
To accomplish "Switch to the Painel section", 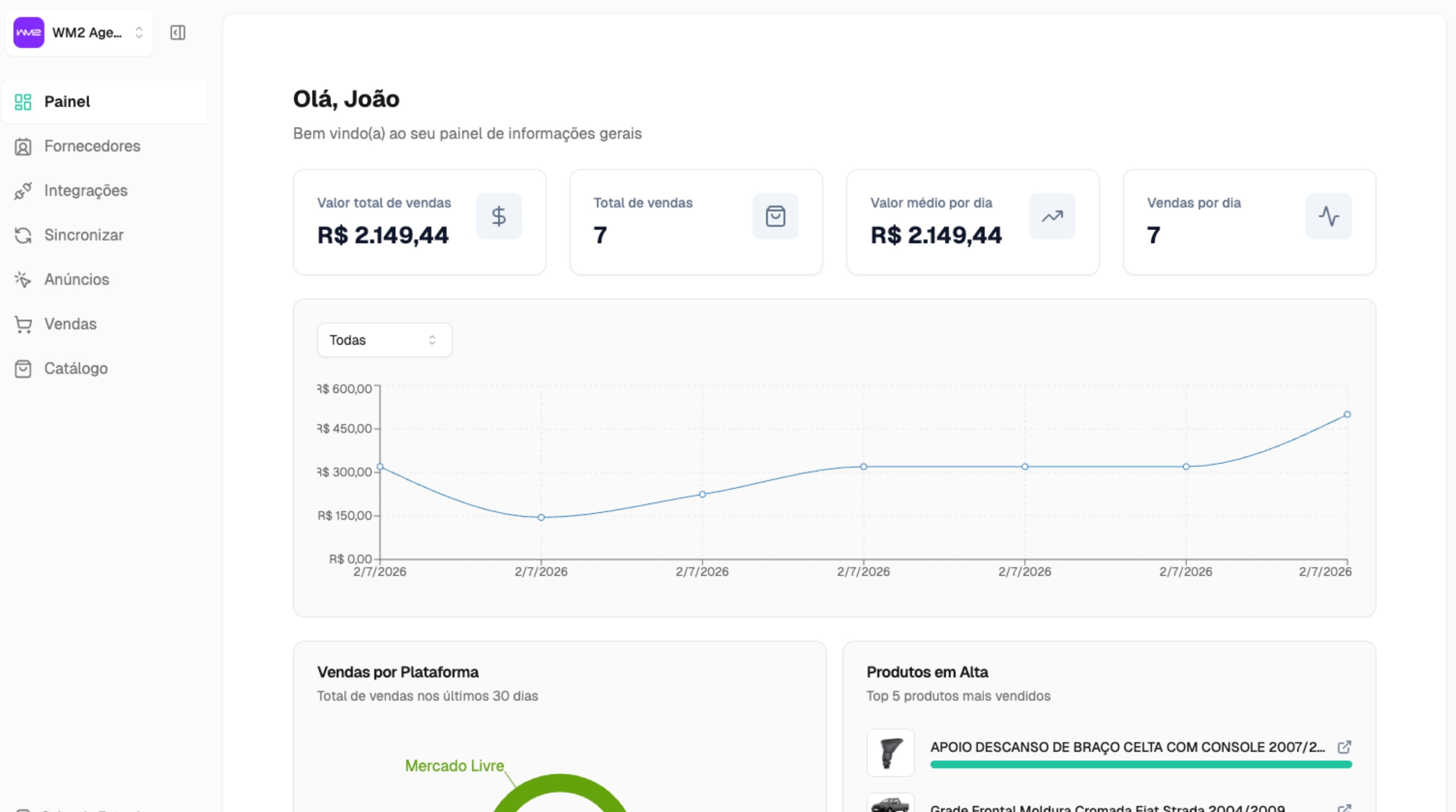I will (67, 101).
